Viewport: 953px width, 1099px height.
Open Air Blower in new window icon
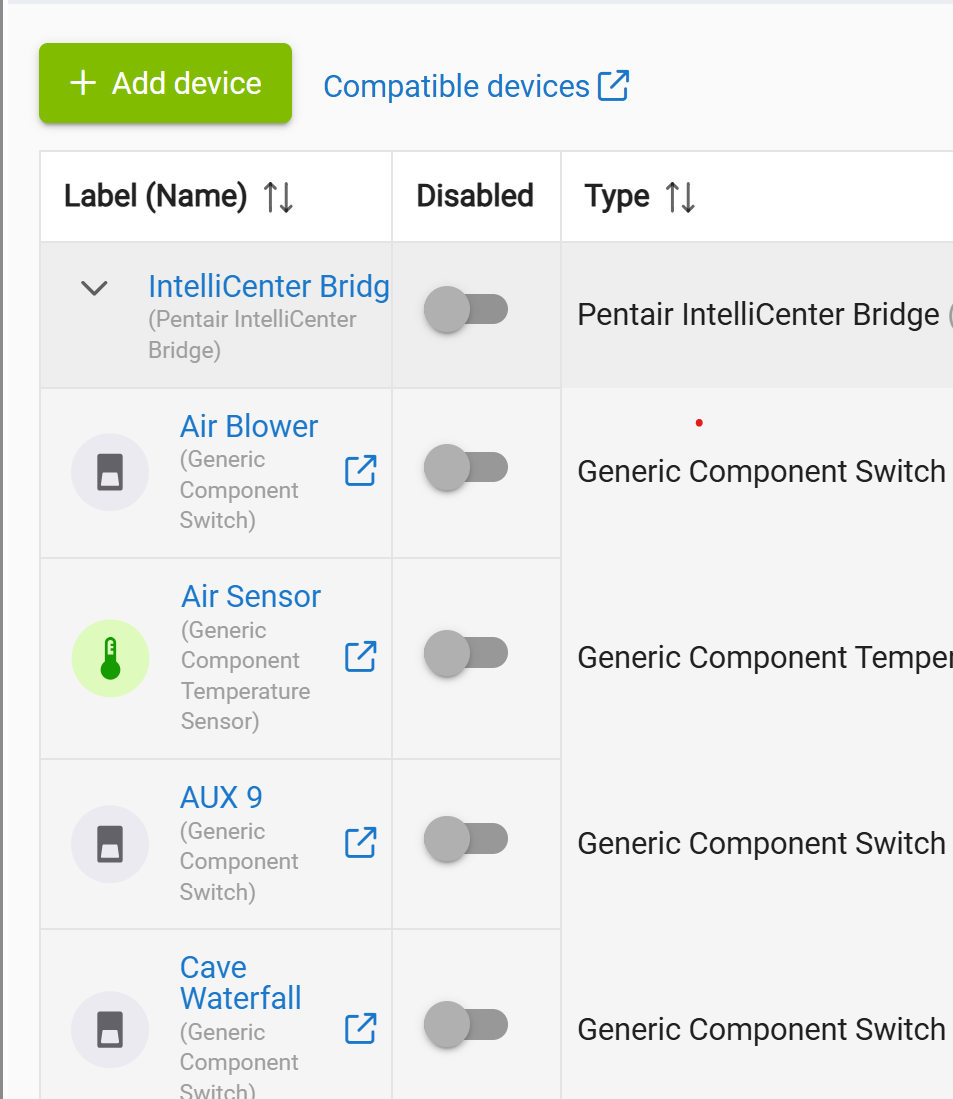tap(360, 470)
